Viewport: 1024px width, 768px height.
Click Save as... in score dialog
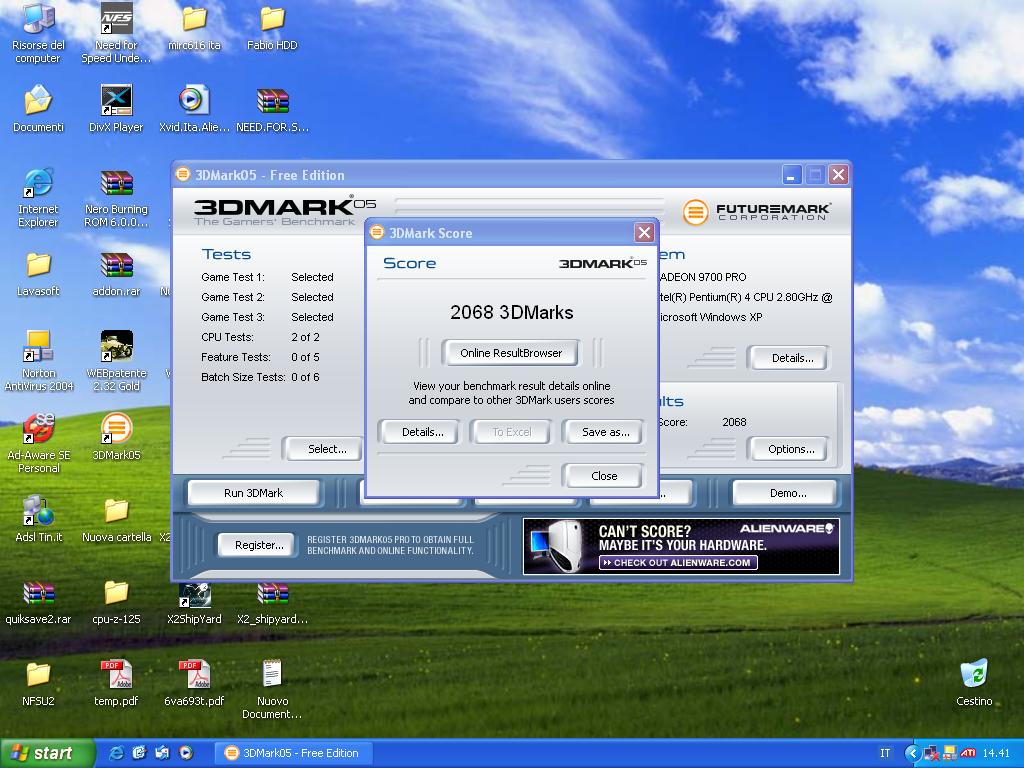point(605,432)
